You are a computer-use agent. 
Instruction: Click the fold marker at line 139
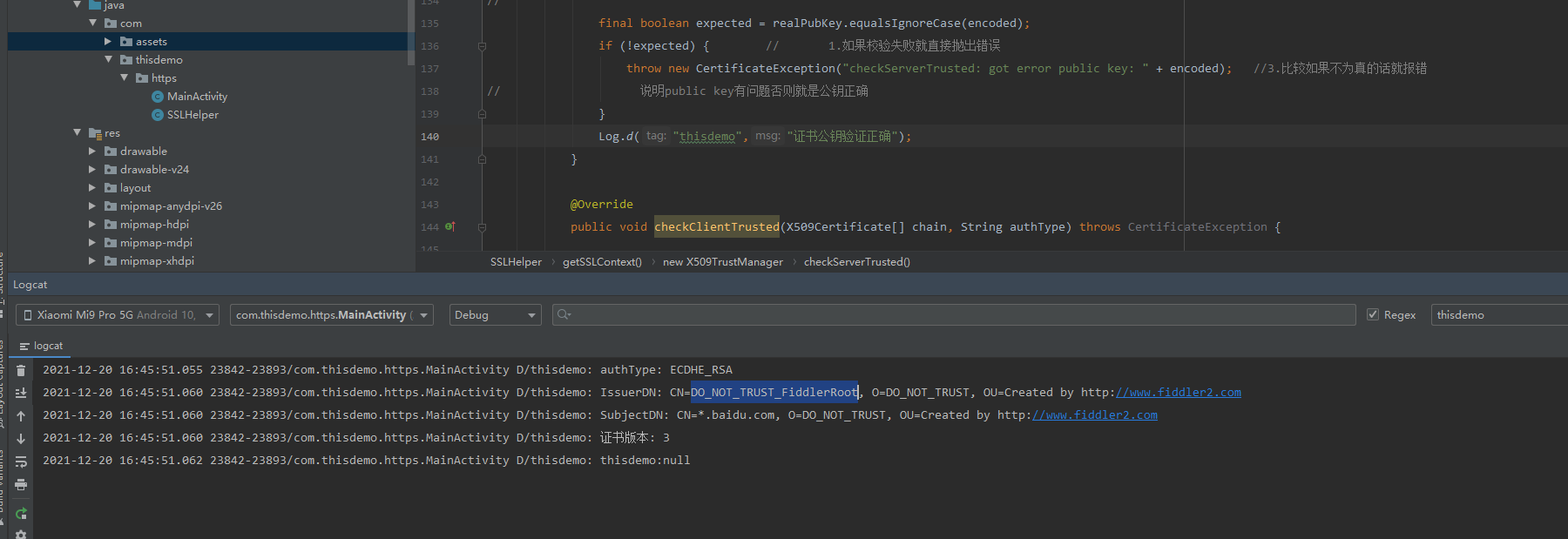tap(482, 114)
